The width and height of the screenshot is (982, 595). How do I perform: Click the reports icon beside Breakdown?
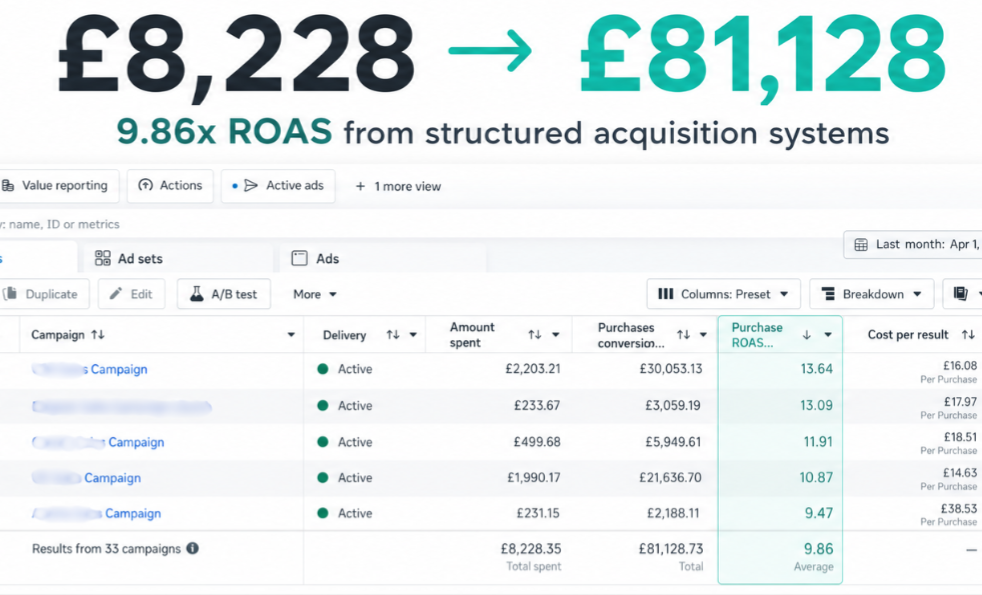pos(961,294)
